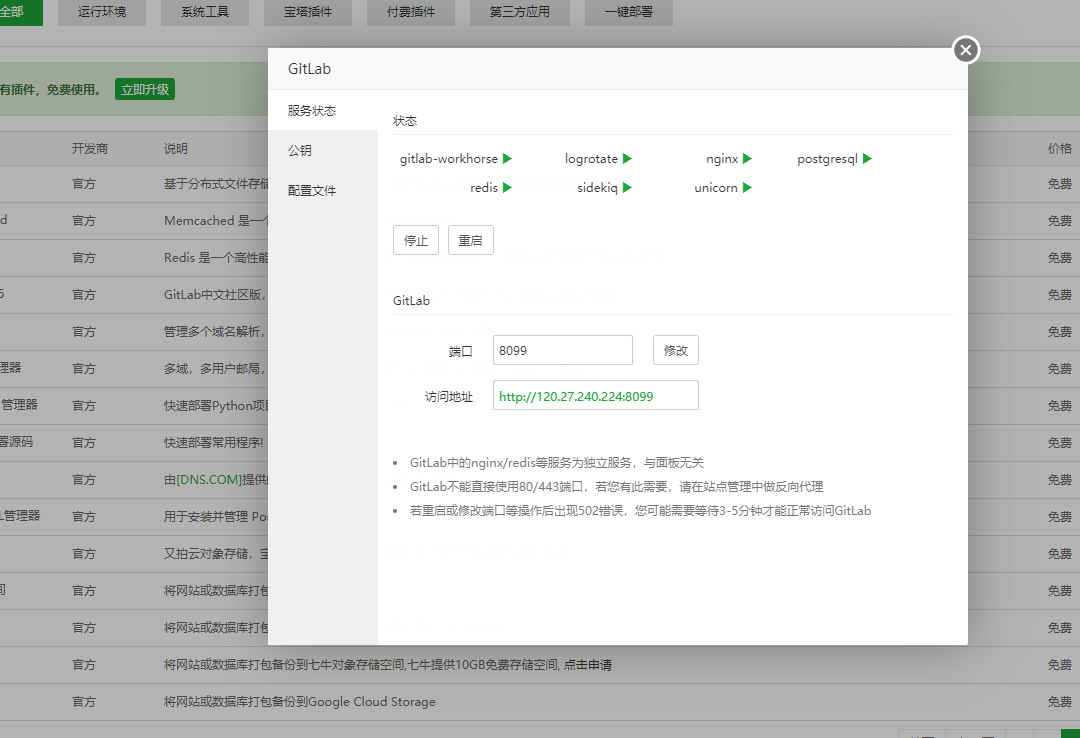Select the 运行环境 category tab

click(102, 12)
